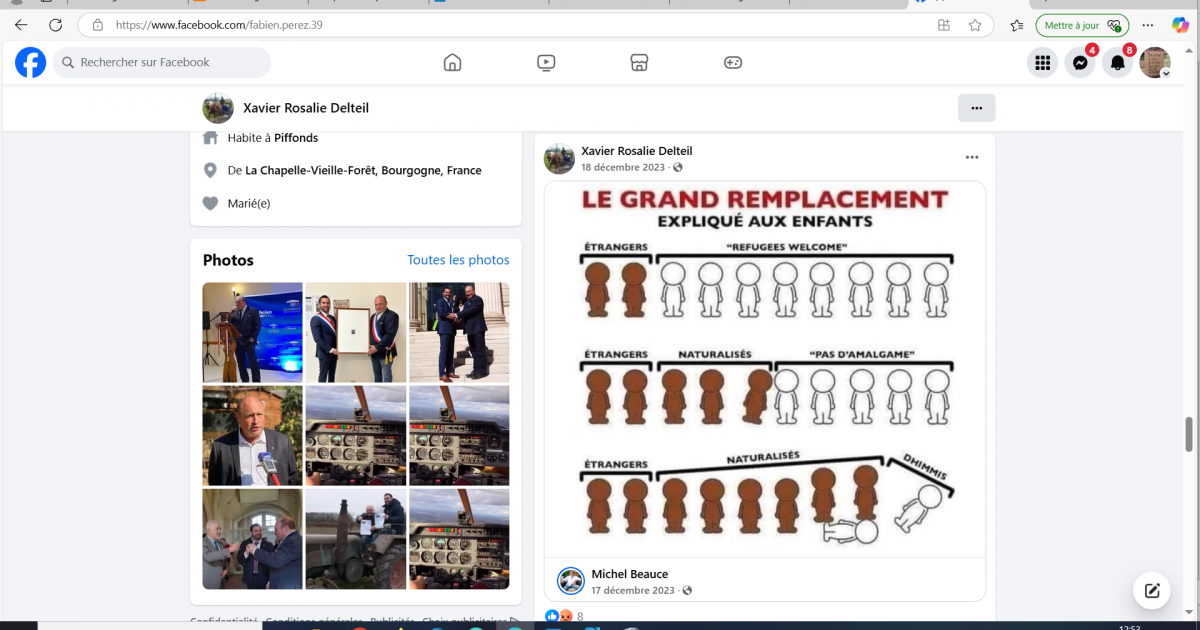1200x630 pixels.
Task: Open the profile three-dots options button
Action: point(976,108)
